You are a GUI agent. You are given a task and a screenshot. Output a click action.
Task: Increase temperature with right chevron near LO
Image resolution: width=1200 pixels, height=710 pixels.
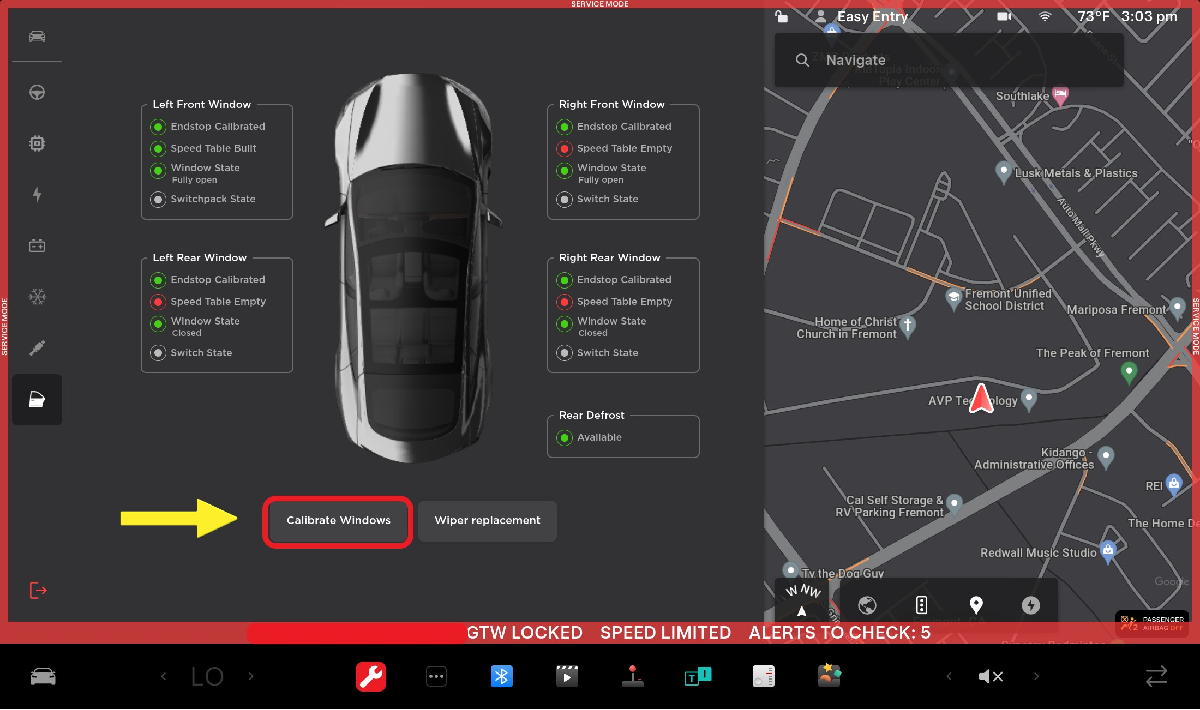click(x=251, y=677)
